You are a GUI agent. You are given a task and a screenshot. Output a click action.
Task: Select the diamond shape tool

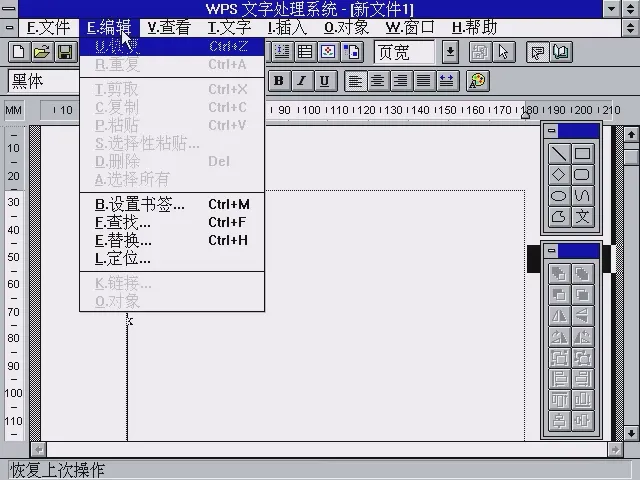click(x=559, y=175)
